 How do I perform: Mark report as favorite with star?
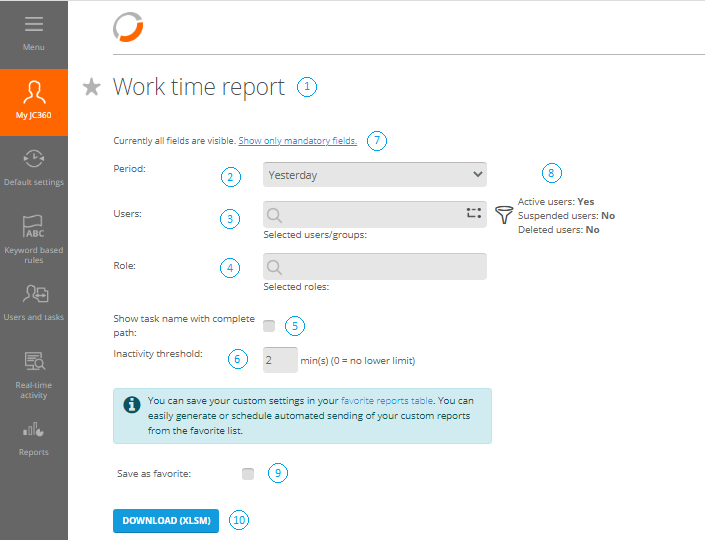tap(92, 87)
